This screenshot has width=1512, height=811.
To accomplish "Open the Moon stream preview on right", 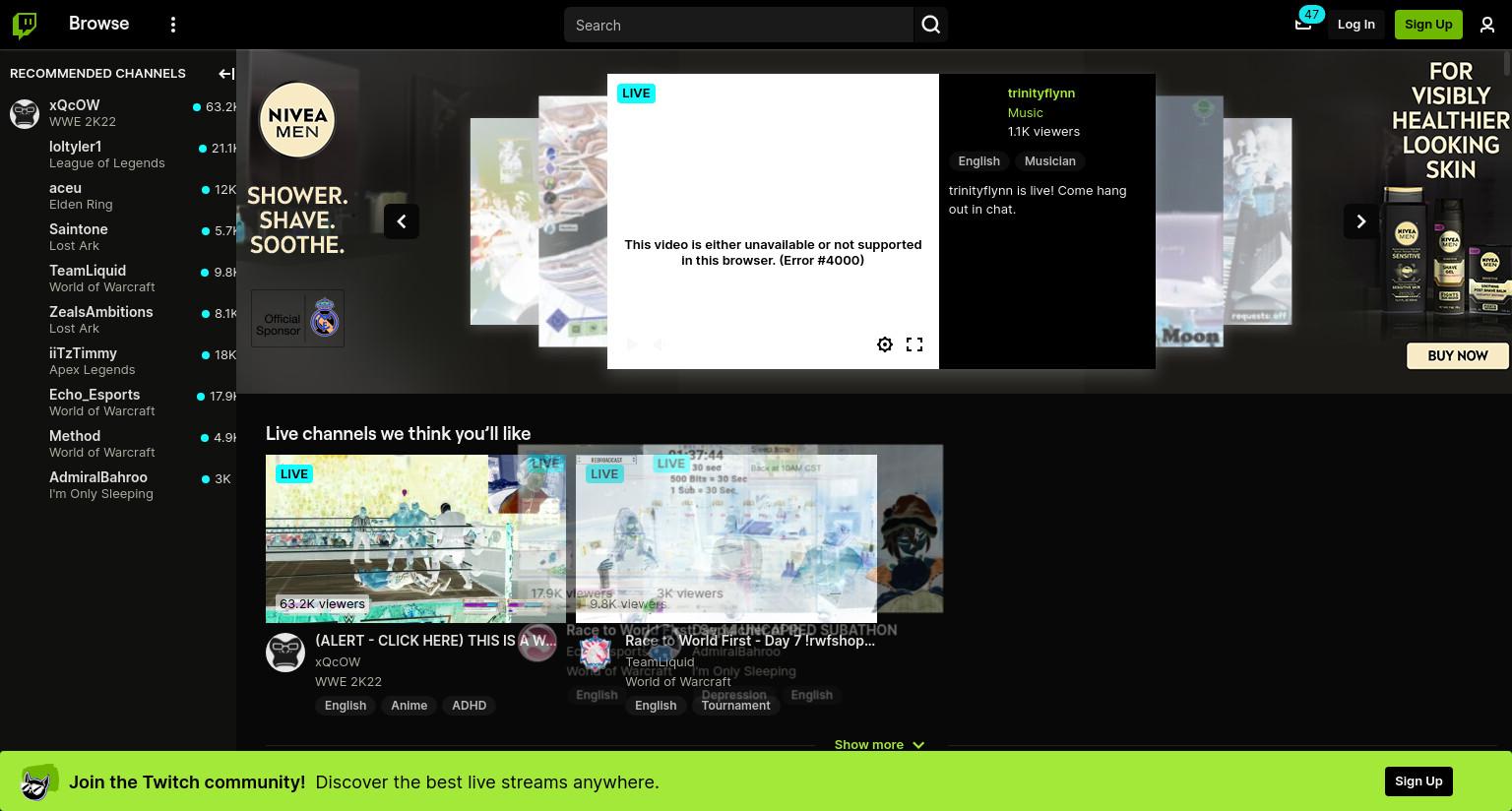I will (x=1189, y=221).
